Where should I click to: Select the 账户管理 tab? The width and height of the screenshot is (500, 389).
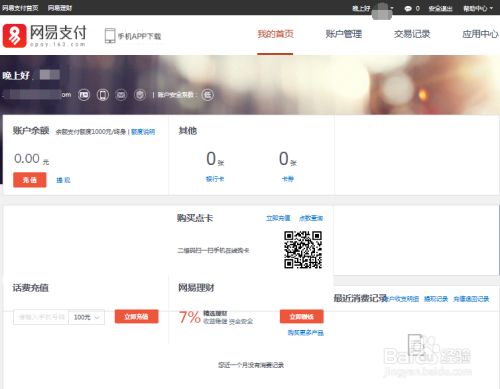(x=344, y=34)
